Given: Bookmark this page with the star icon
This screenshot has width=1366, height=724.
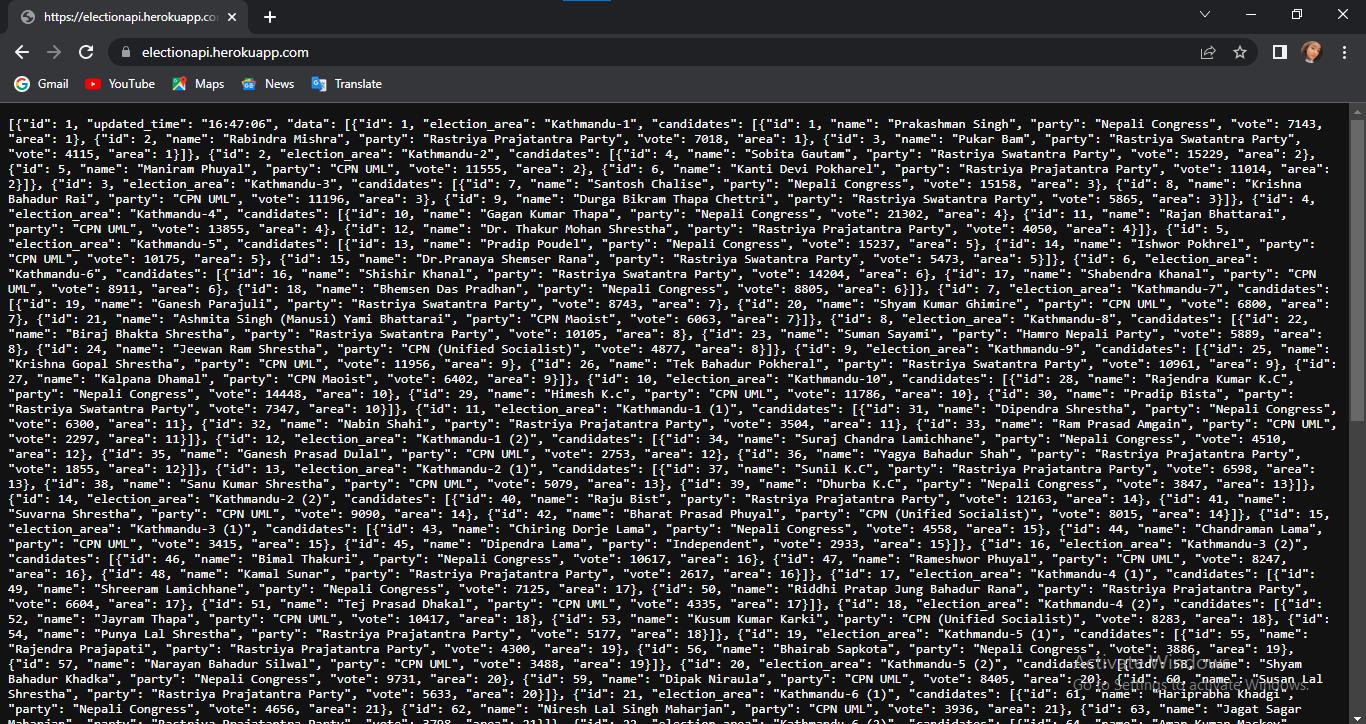Looking at the screenshot, I should coord(1240,52).
